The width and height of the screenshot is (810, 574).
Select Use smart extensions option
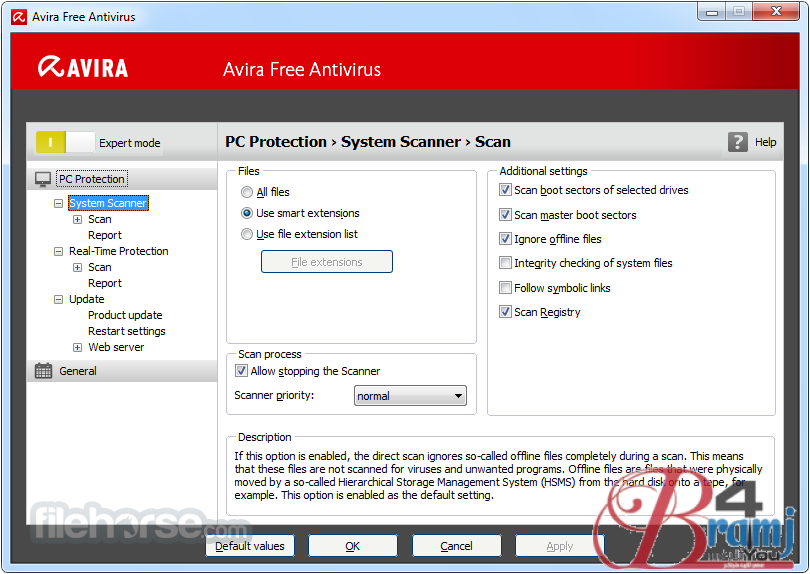(247, 213)
